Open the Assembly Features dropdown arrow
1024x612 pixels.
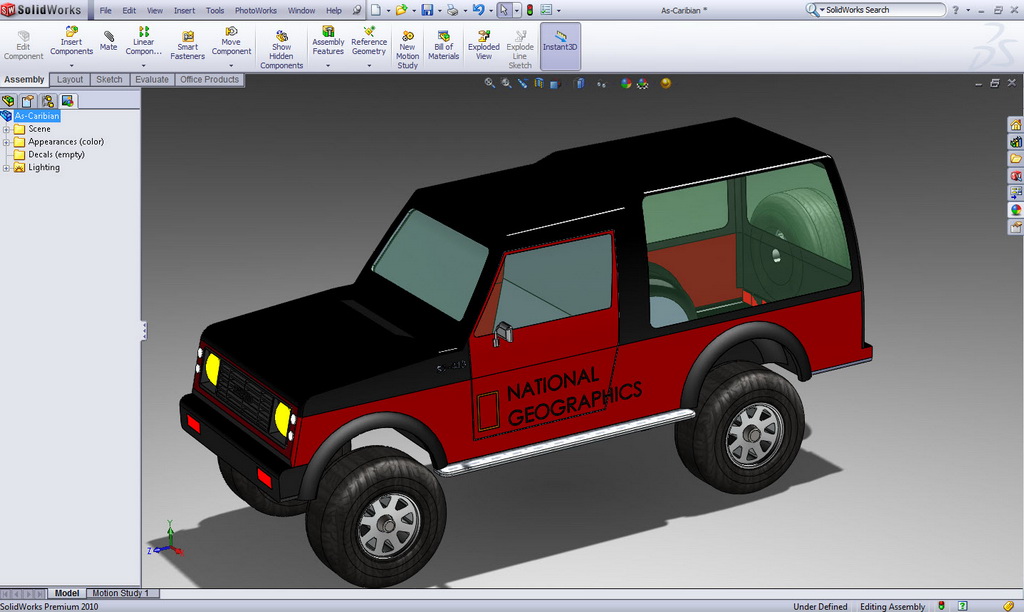pyautogui.click(x=328, y=66)
